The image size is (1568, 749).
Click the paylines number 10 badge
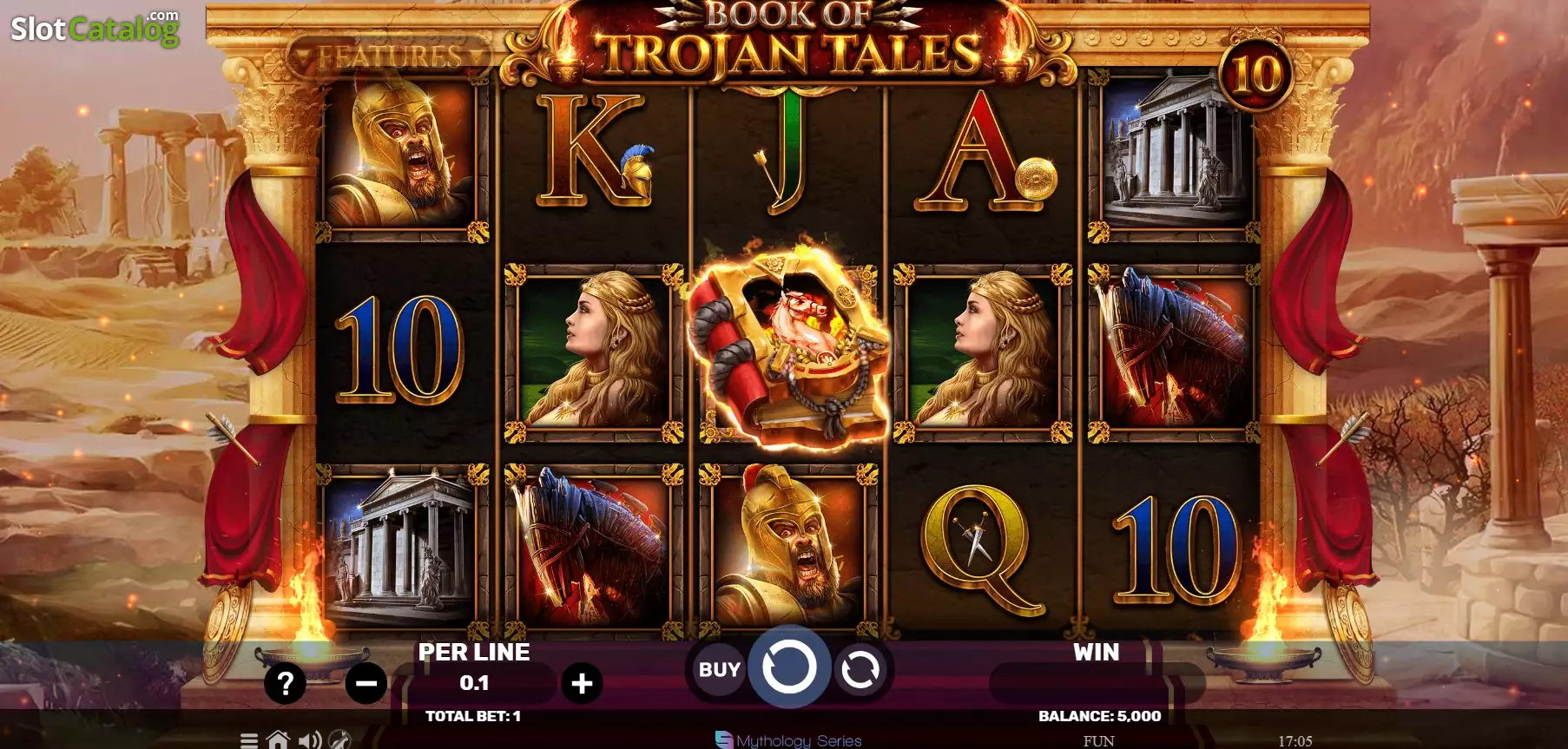tap(1255, 75)
